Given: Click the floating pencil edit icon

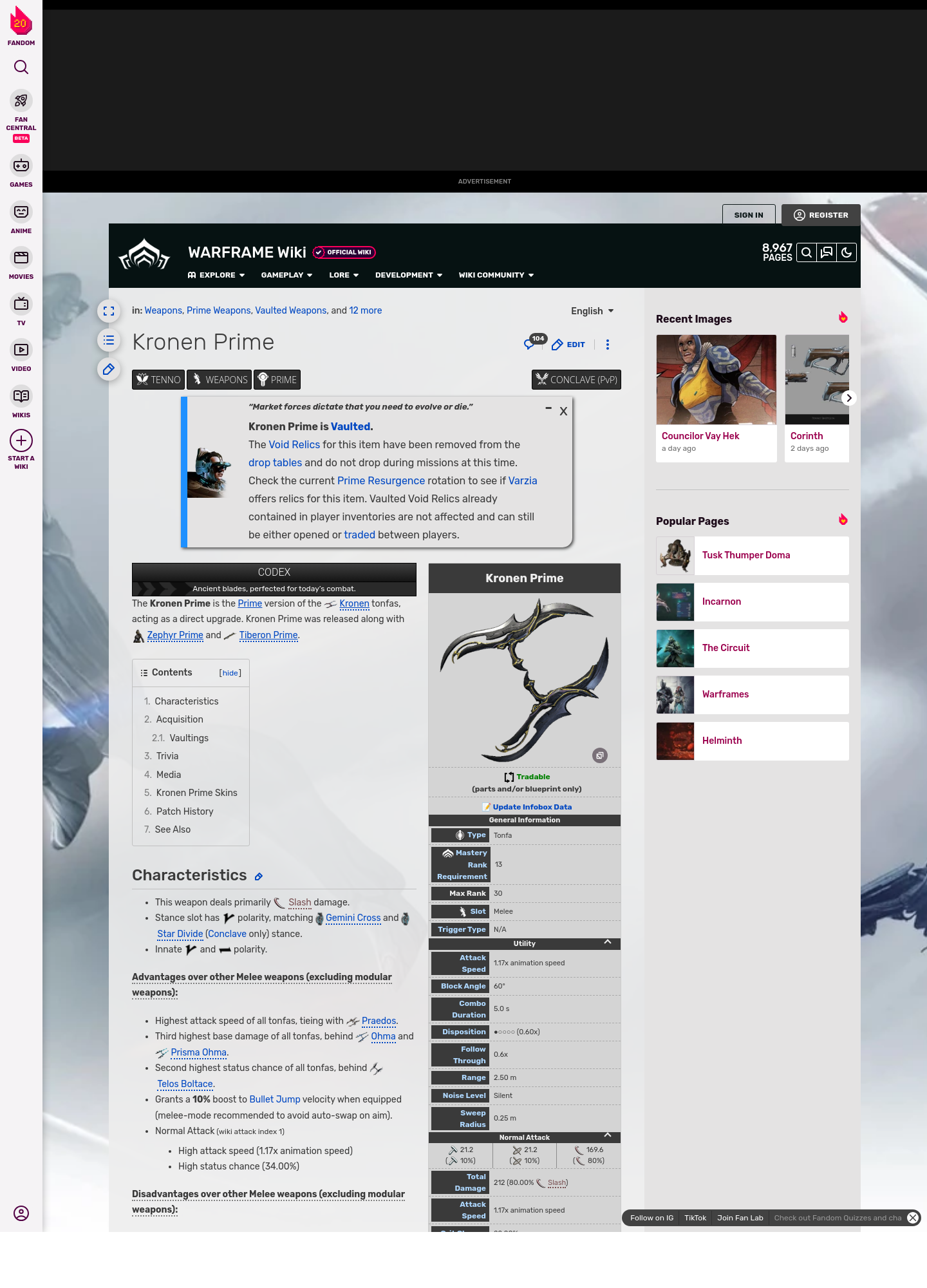Looking at the screenshot, I should coord(109,369).
